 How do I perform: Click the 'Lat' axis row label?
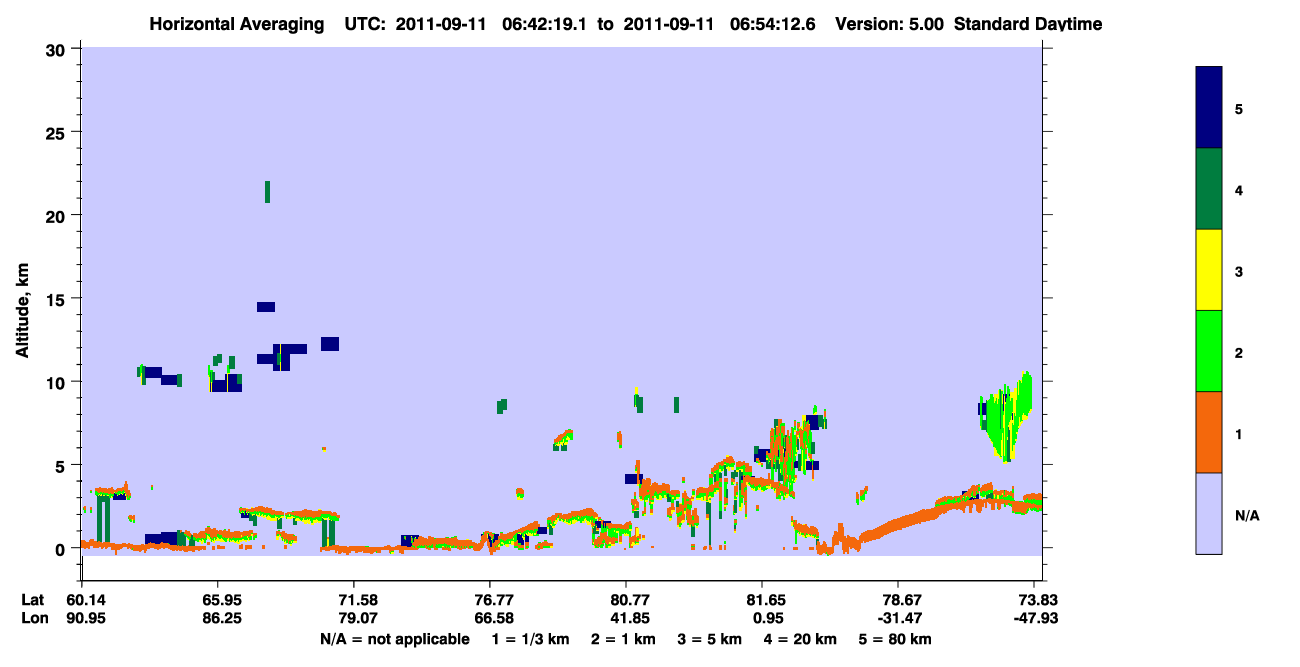pos(33,599)
